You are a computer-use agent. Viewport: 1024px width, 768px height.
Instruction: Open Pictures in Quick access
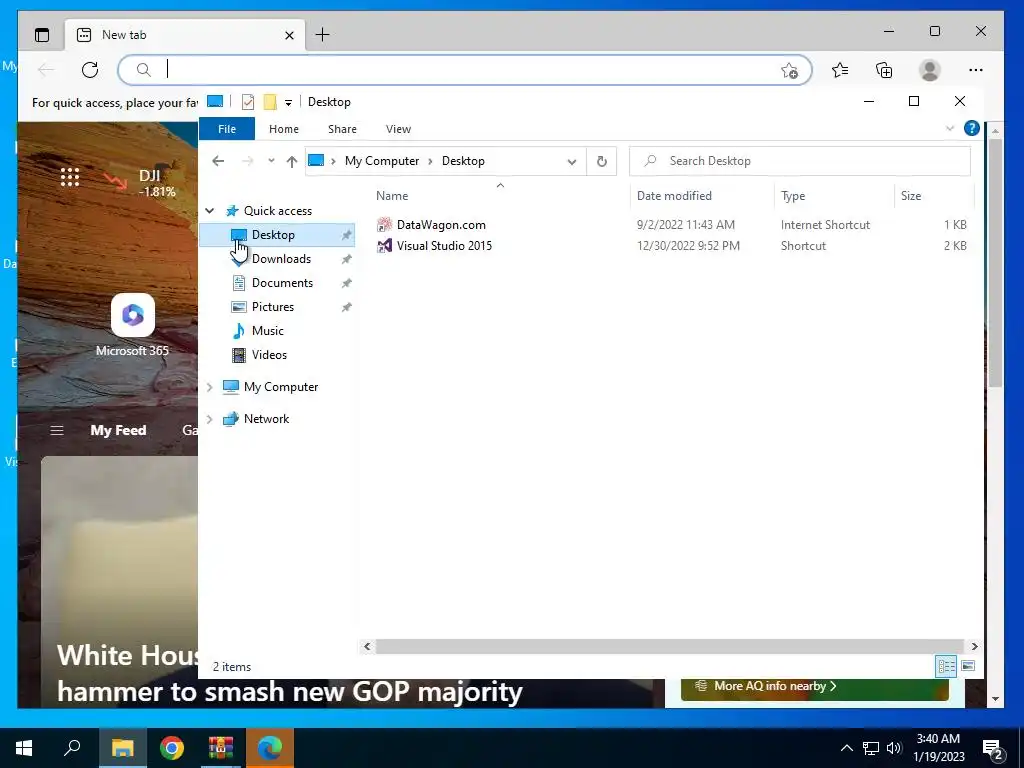click(x=272, y=307)
